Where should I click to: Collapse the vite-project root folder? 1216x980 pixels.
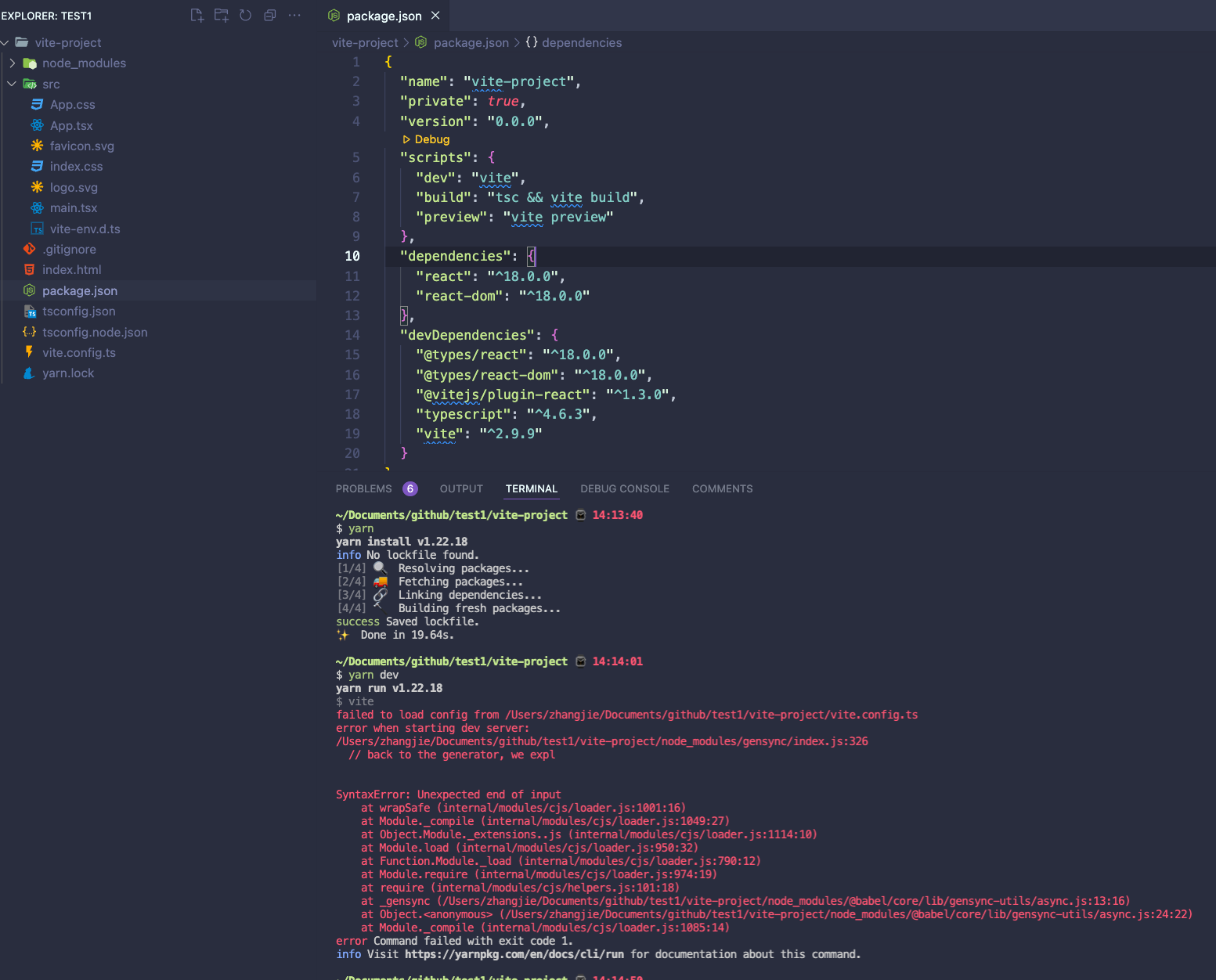click(5, 42)
